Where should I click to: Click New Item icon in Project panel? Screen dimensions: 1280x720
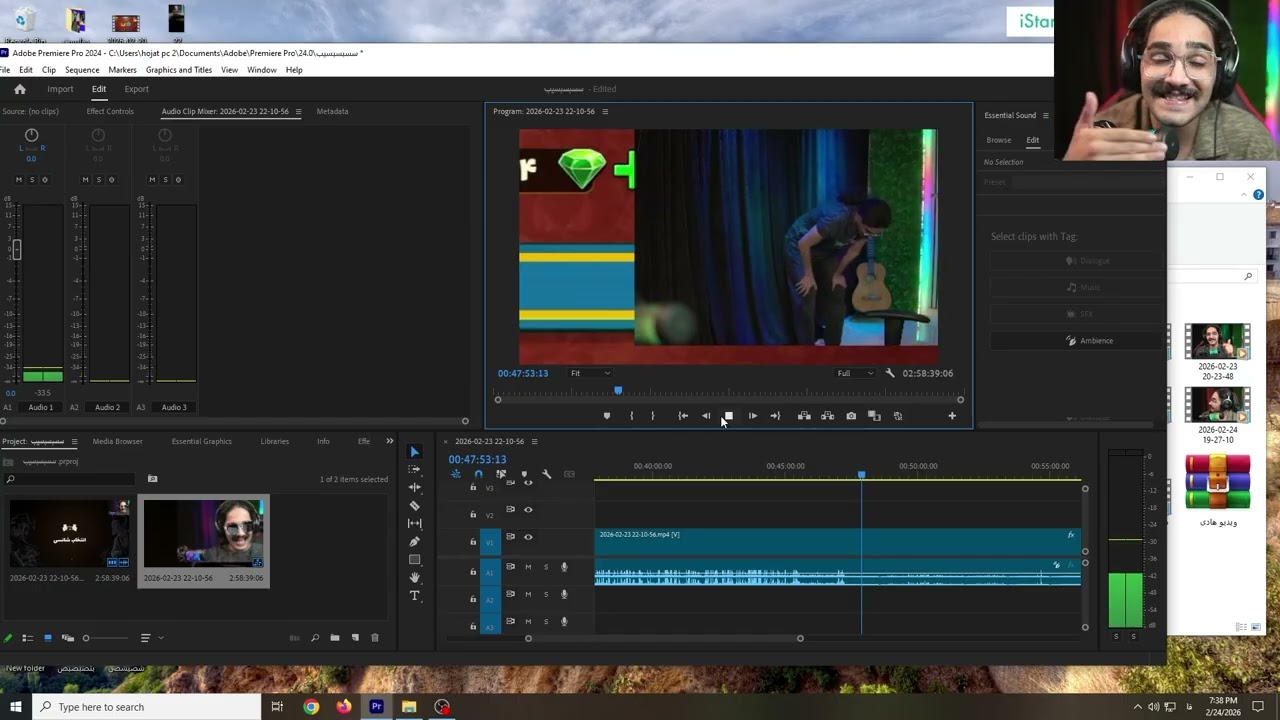coord(355,638)
